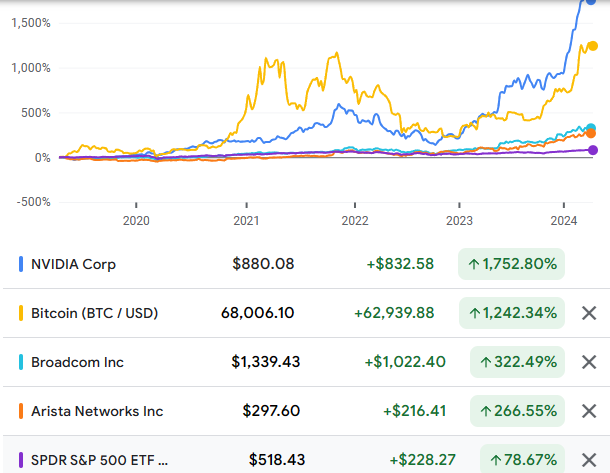This screenshot has height=473, width=610.
Task: Click the SPDR 78.67% gain badge
Action: click(x=522, y=459)
